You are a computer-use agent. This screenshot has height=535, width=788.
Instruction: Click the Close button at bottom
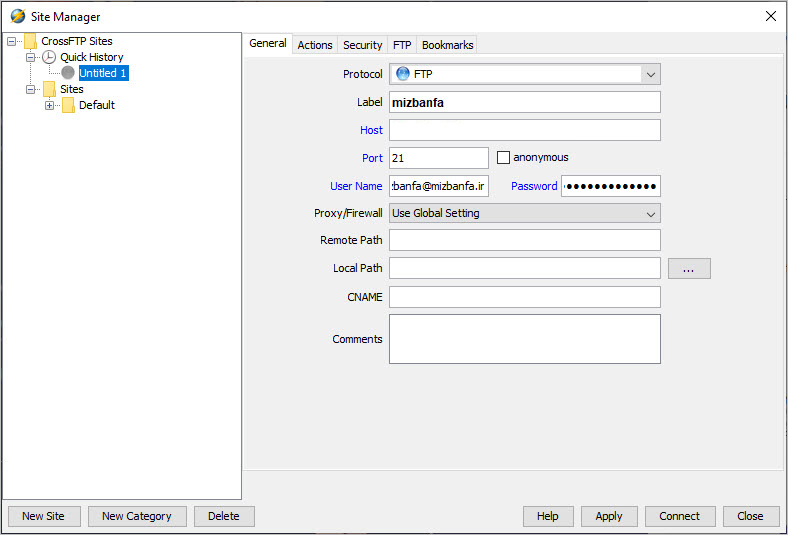[x=750, y=516]
